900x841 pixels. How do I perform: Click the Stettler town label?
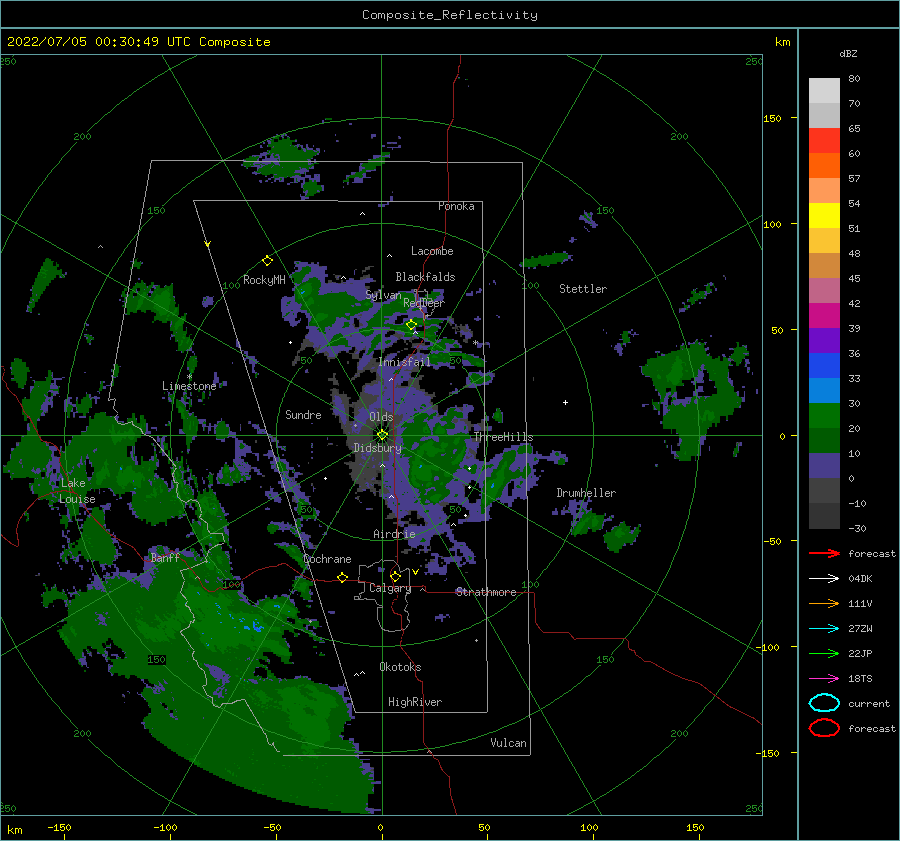(583, 289)
